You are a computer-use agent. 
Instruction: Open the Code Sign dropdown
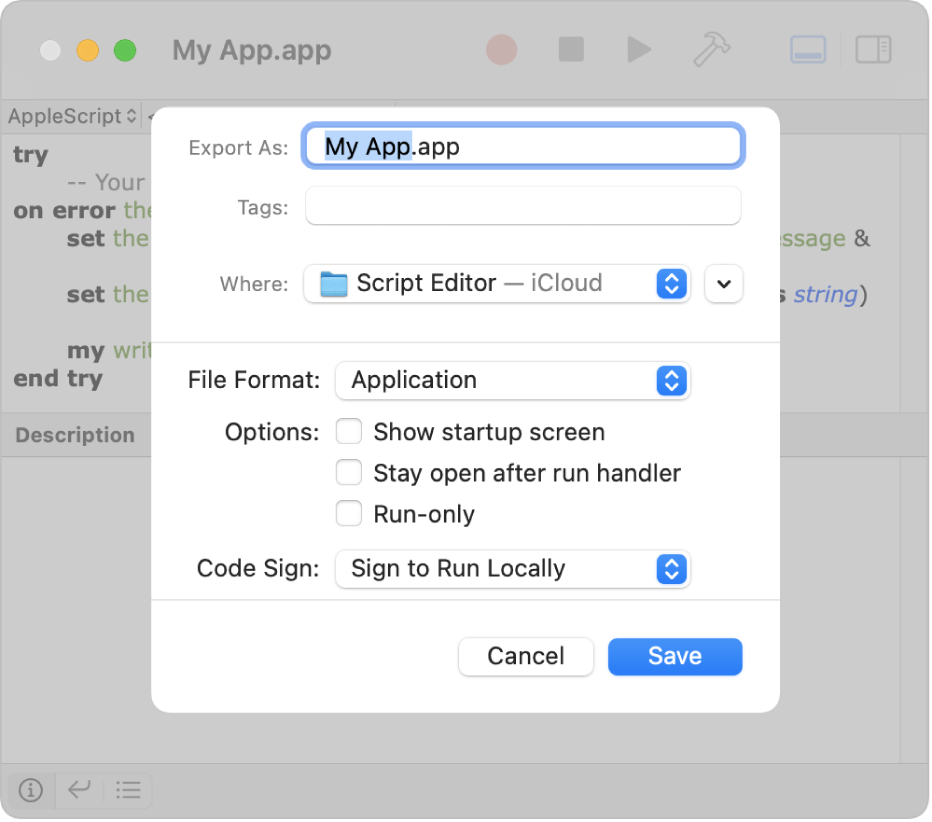pos(512,569)
